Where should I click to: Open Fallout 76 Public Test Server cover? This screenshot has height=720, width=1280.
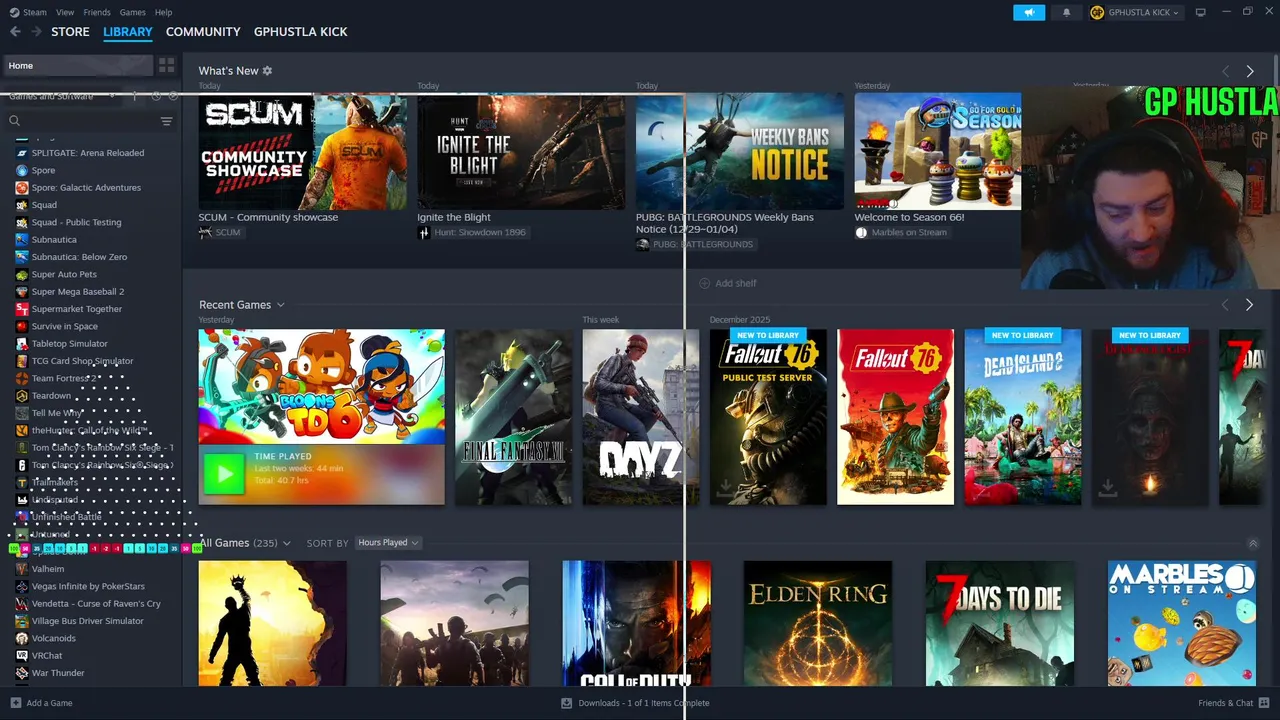point(768,417)
